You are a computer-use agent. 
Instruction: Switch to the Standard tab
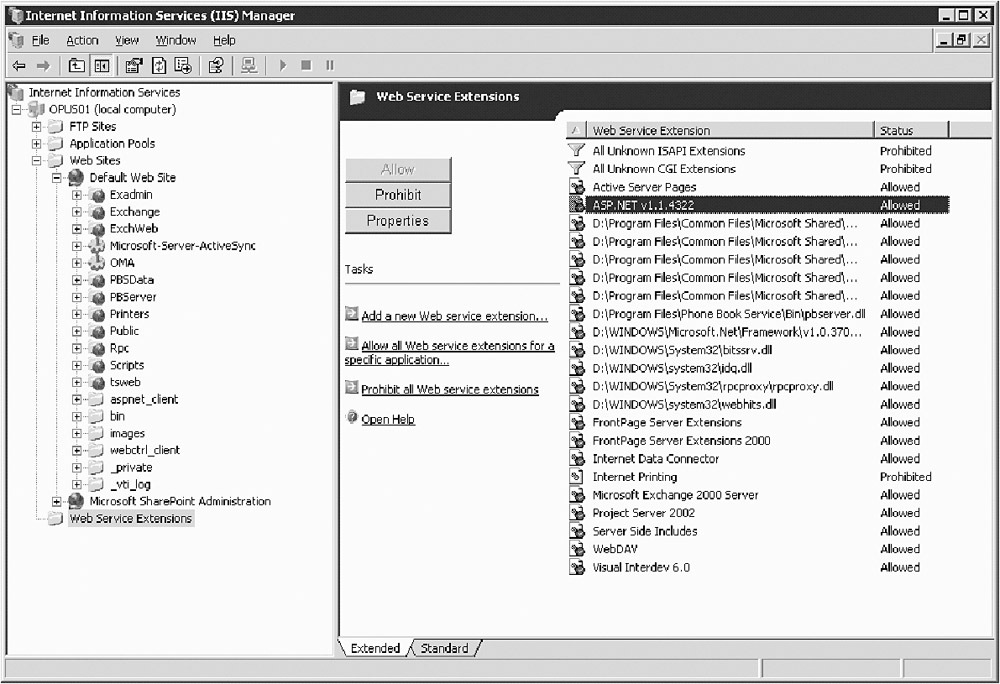(444, 648)
